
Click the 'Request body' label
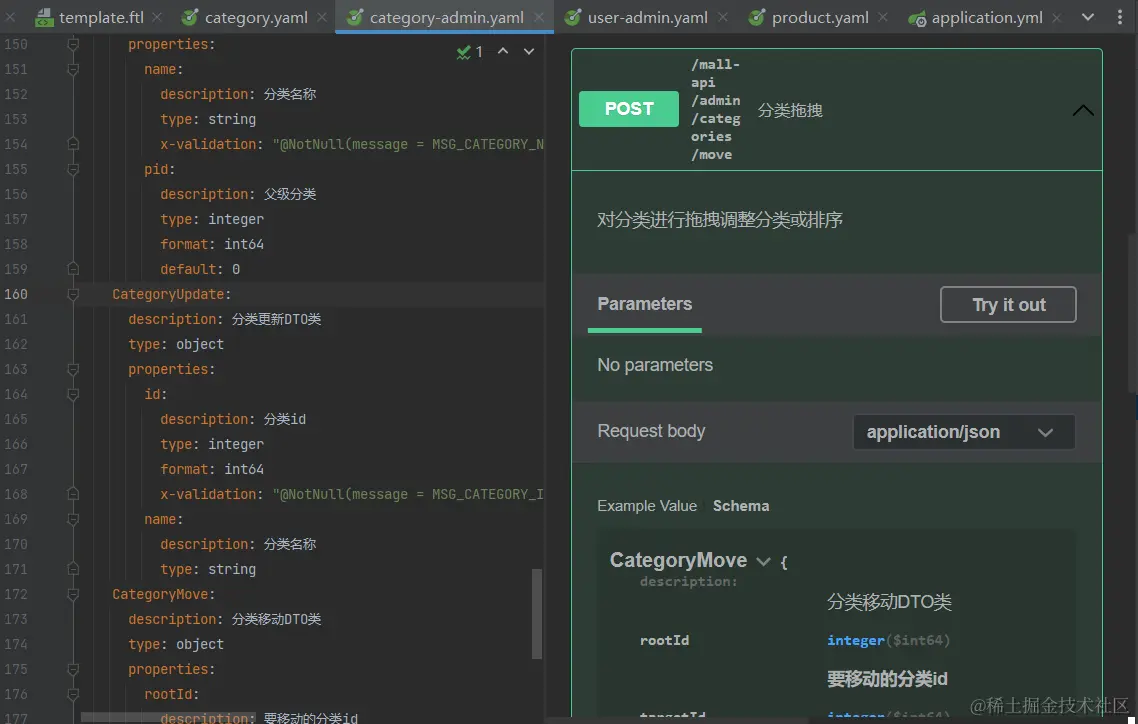point(651,431)
